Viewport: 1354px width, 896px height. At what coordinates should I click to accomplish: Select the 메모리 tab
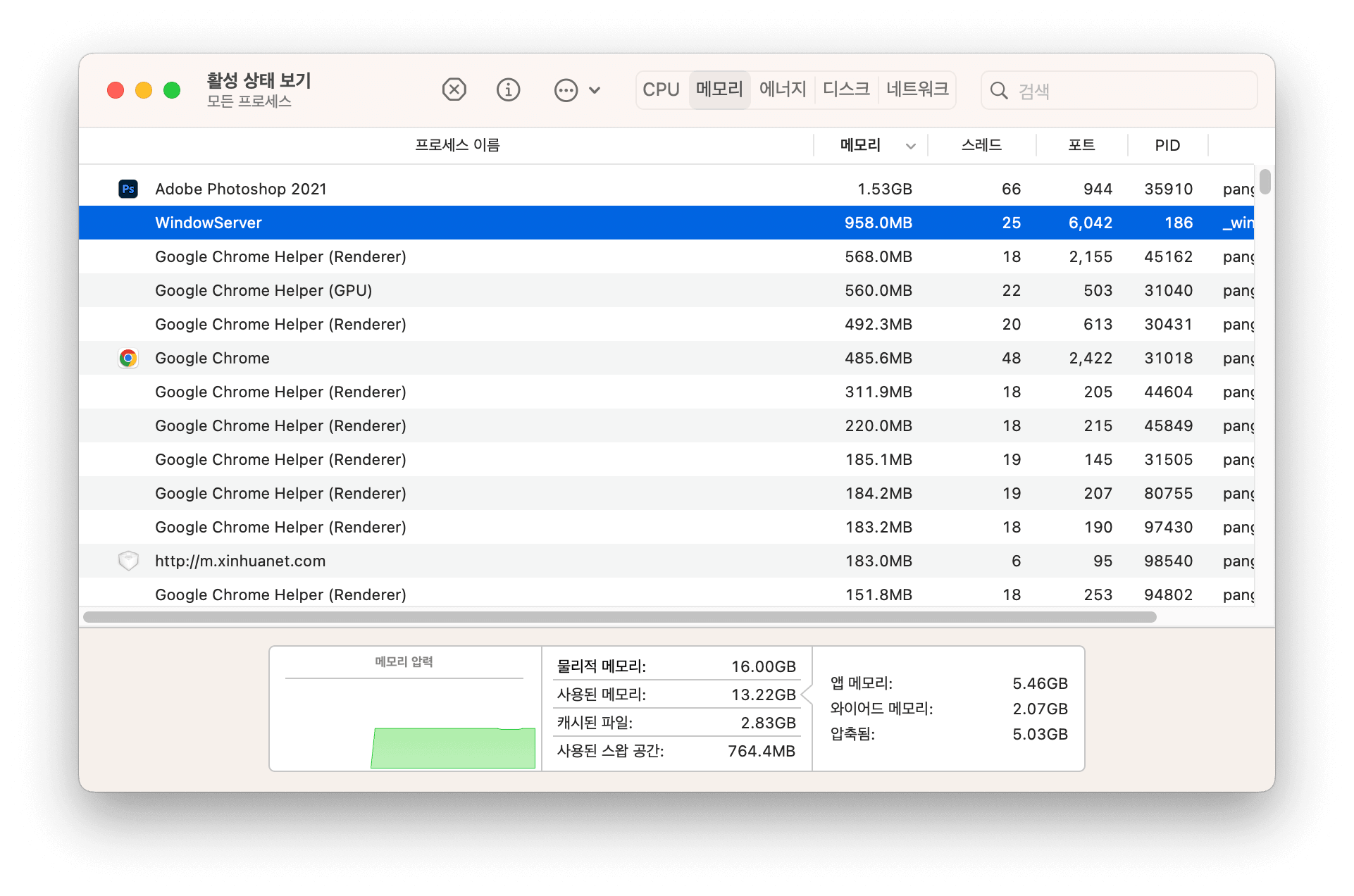[719, 89]
